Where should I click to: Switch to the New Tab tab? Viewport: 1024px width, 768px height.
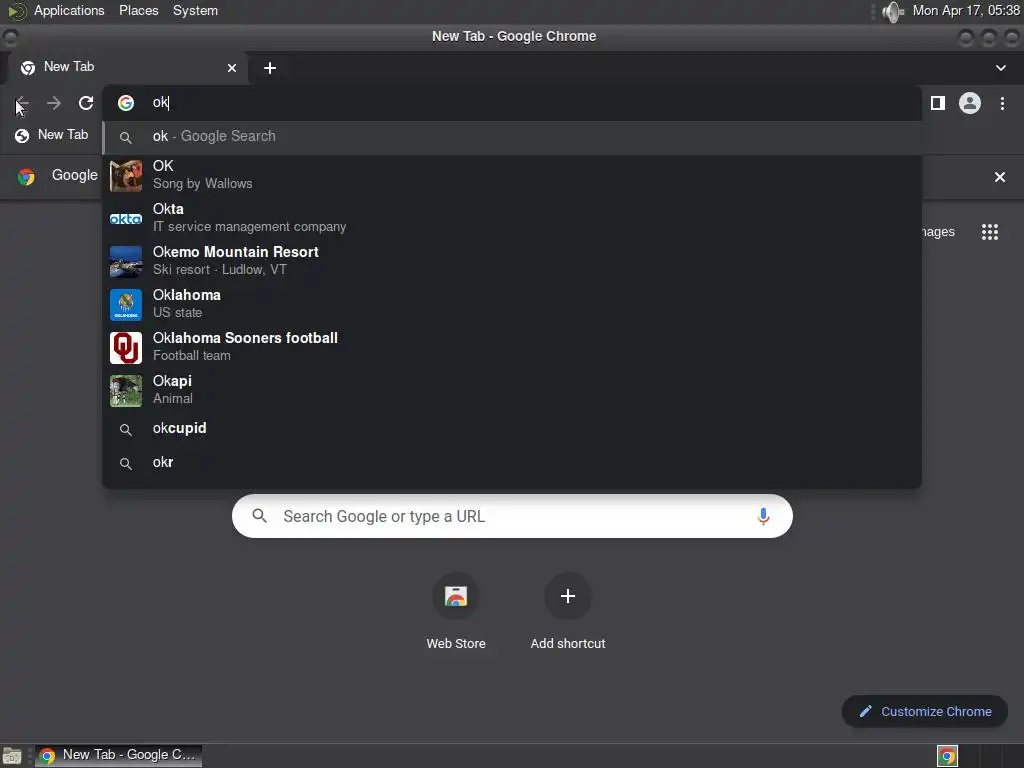[127, 67]
